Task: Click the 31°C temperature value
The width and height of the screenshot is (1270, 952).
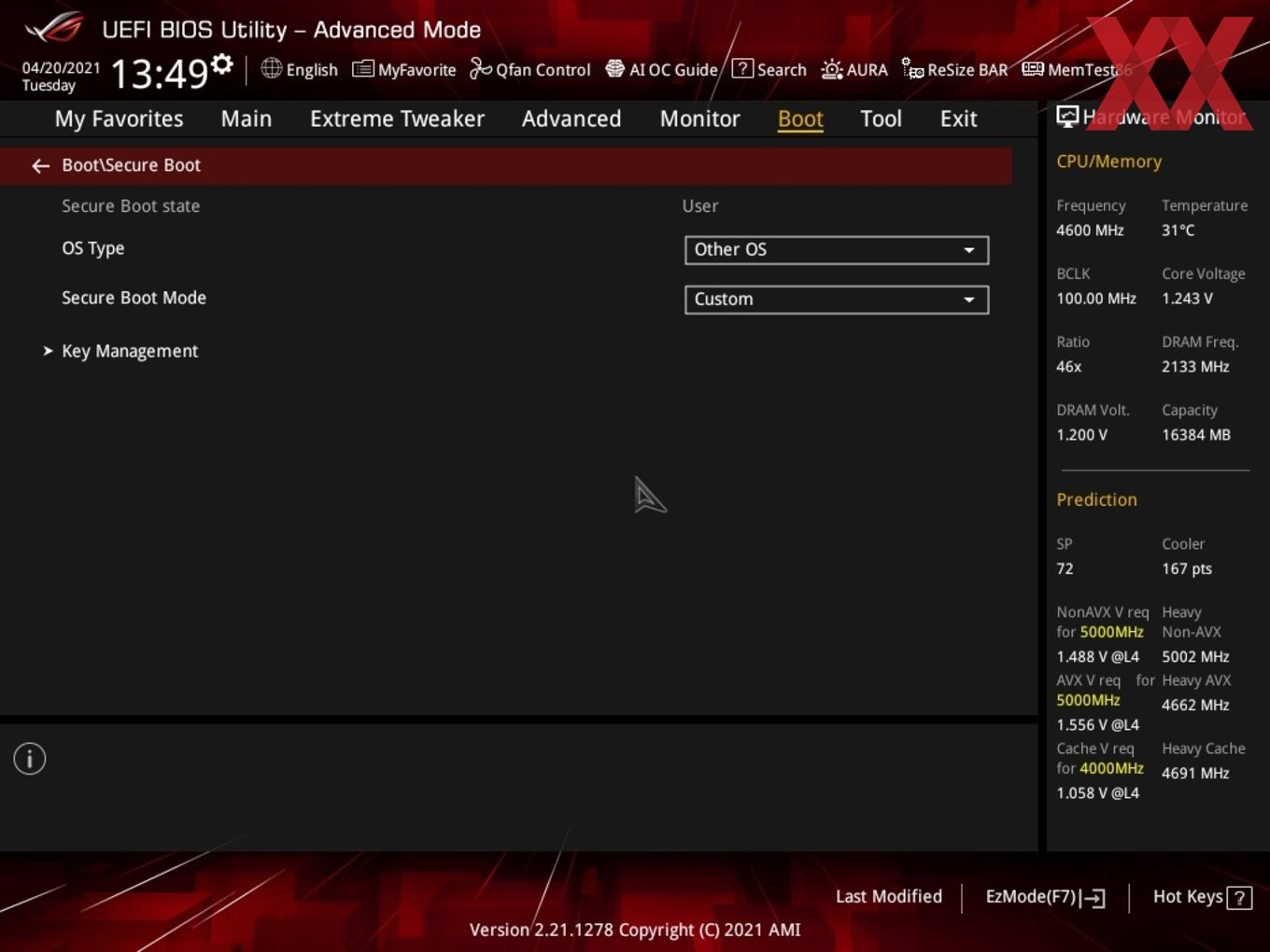Action: 1178,231
